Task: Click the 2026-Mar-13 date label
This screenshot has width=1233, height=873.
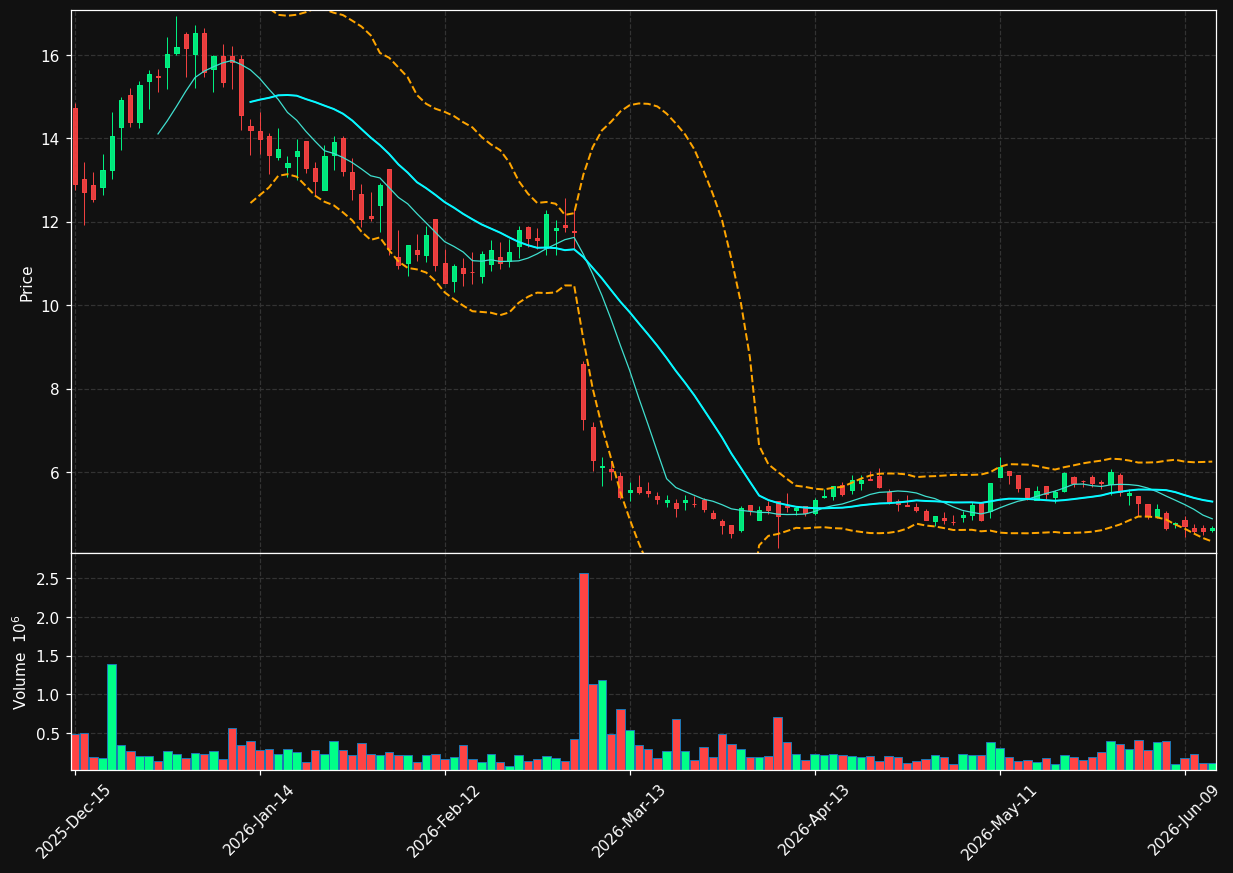Action: (x=627, y=821)
